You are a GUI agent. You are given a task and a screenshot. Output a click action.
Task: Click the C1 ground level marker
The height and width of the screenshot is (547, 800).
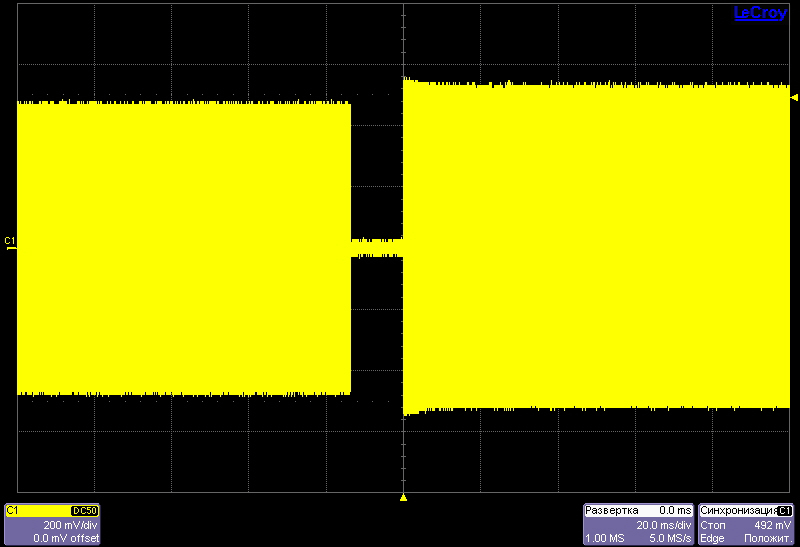[10, 243]
